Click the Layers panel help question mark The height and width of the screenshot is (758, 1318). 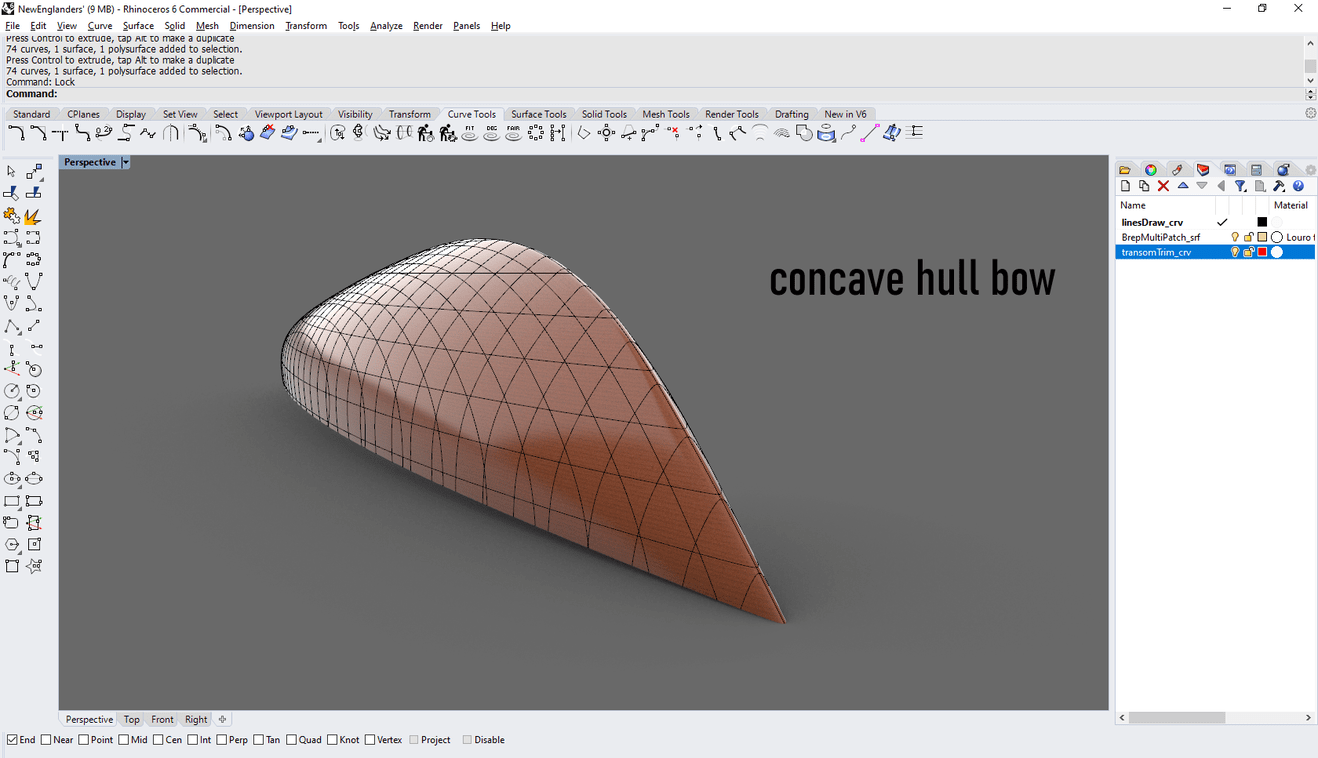[1298, 186]
